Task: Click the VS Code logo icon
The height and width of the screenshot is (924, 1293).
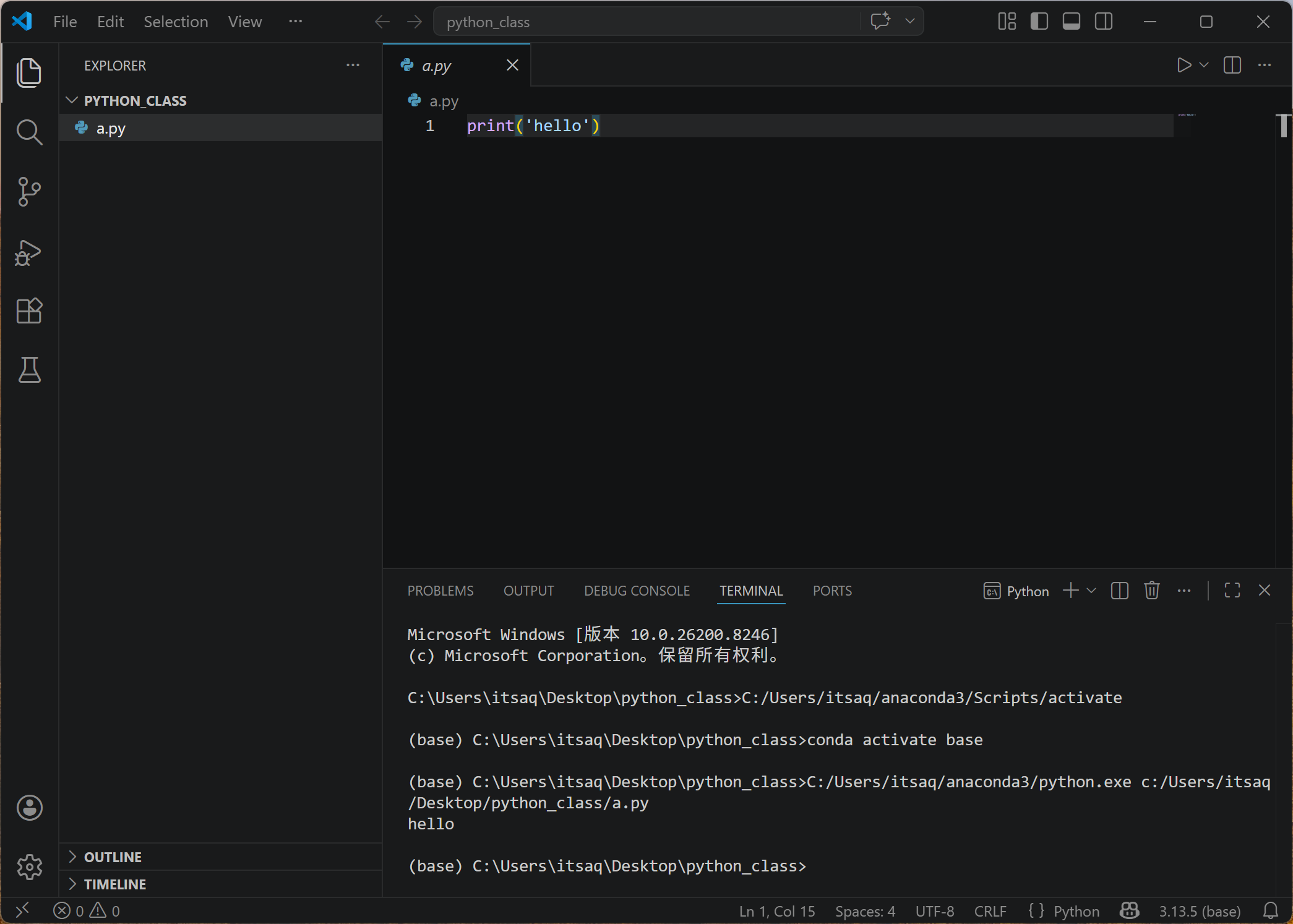Action: (22, 22)
